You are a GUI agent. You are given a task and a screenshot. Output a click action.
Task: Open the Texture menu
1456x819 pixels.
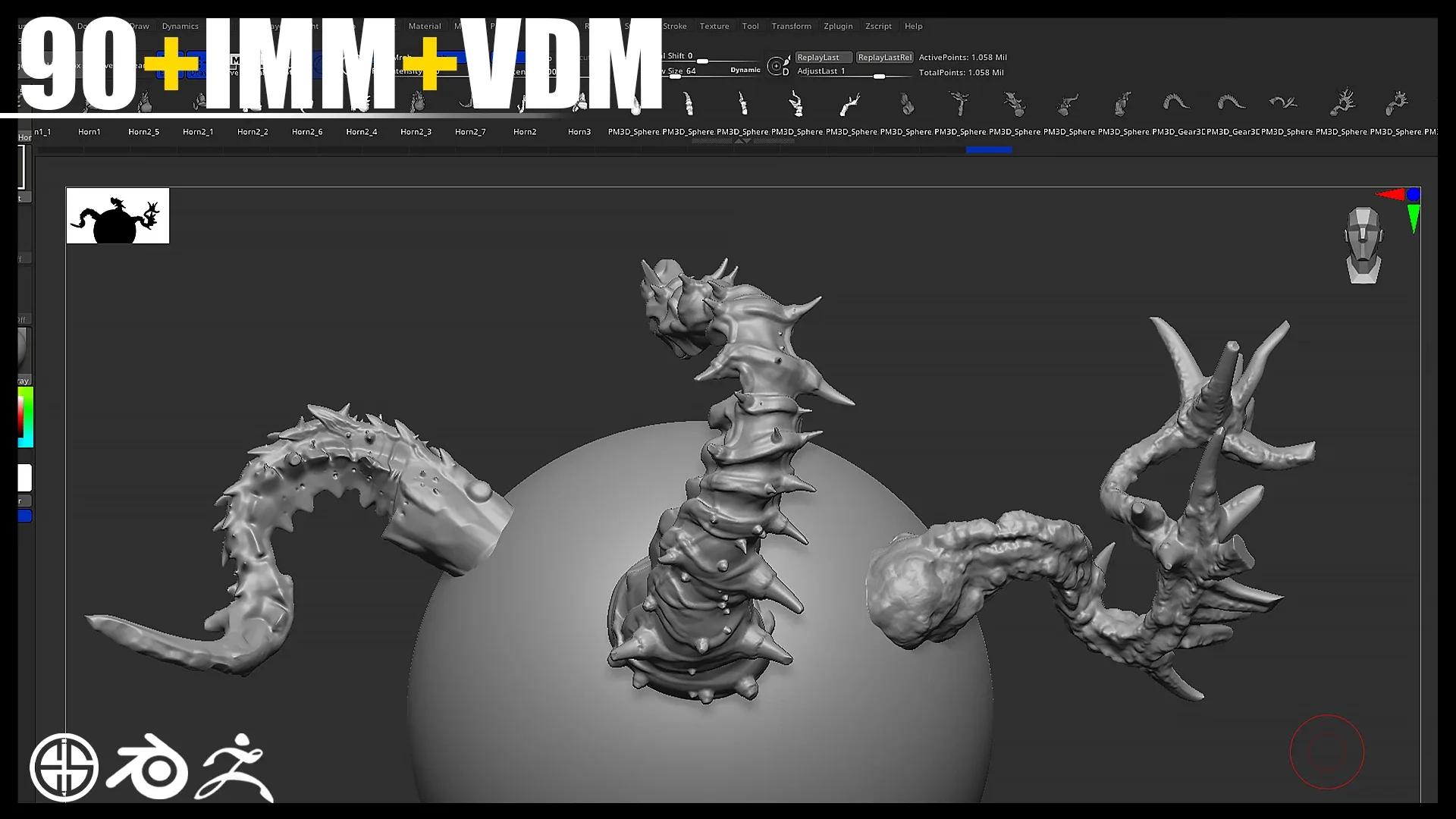tap(714, 26)
